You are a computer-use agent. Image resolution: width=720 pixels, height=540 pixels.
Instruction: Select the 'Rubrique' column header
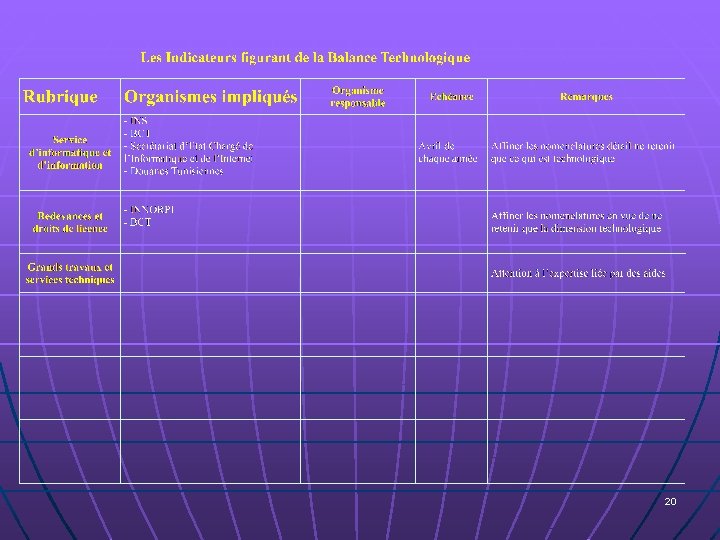[60, 96]
